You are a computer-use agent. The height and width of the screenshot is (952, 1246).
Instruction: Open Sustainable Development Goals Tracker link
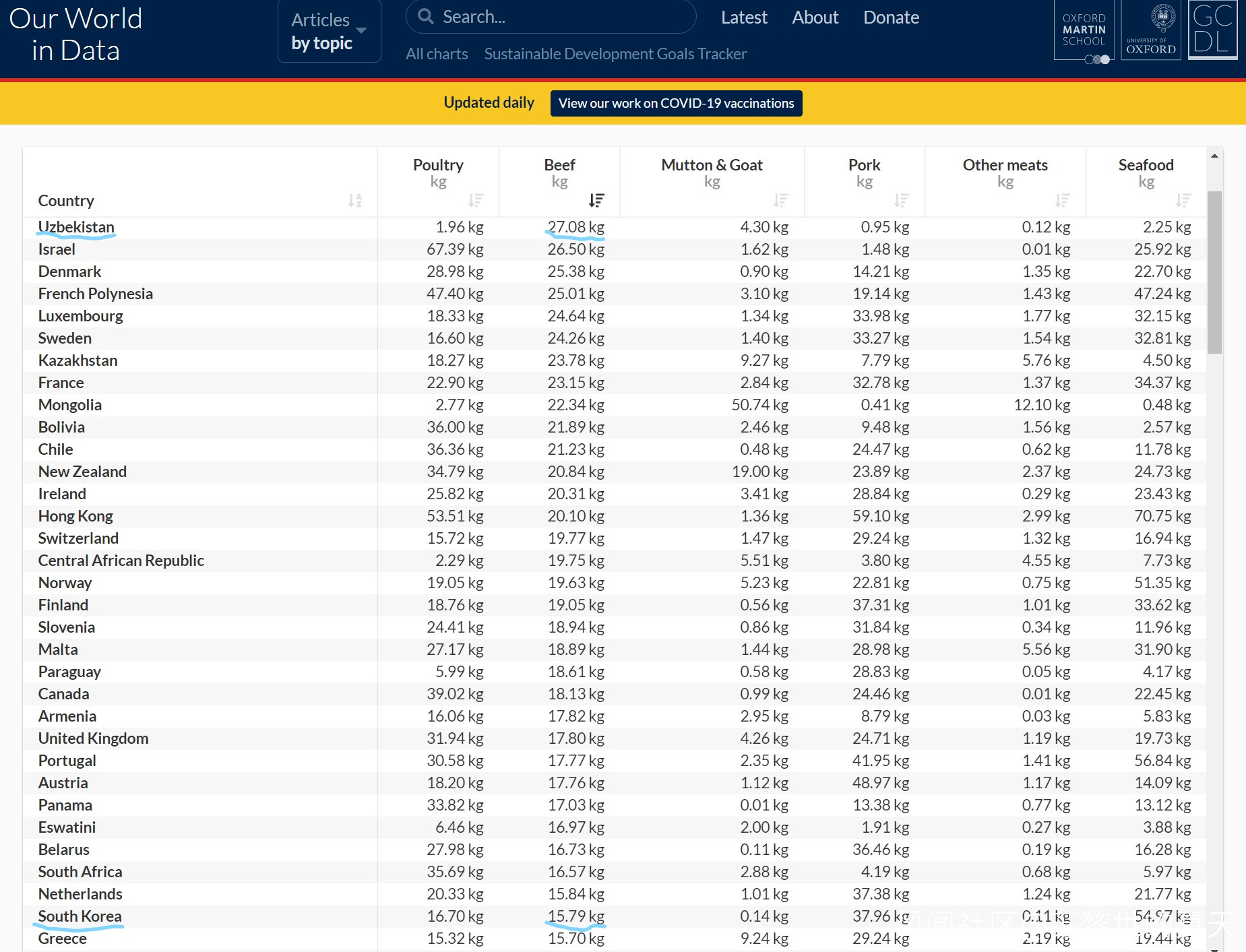point(615,54)
